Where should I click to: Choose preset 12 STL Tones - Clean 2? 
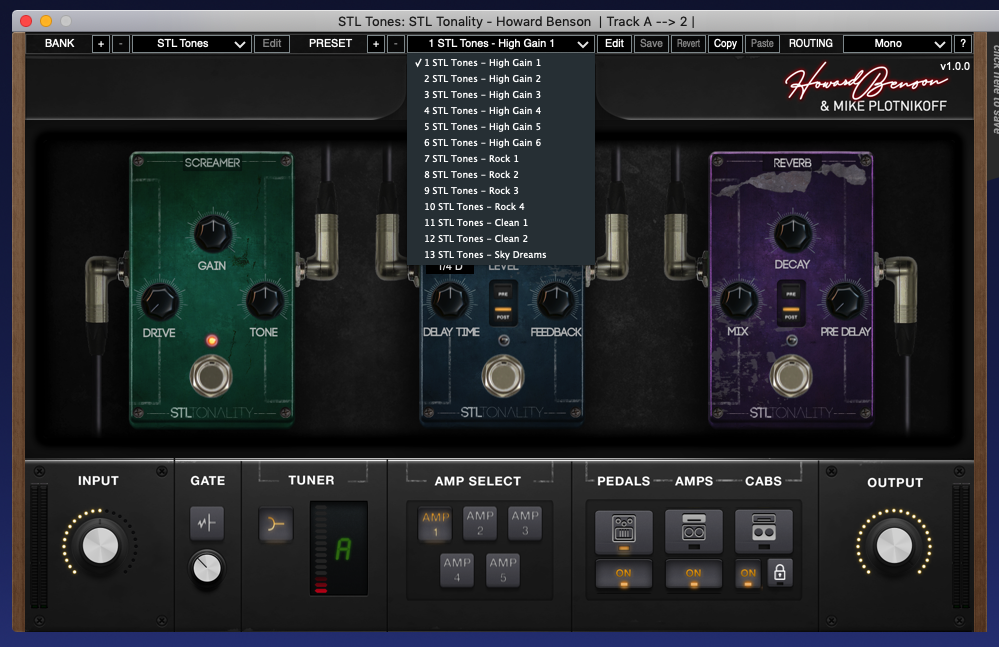click(501, 238)
